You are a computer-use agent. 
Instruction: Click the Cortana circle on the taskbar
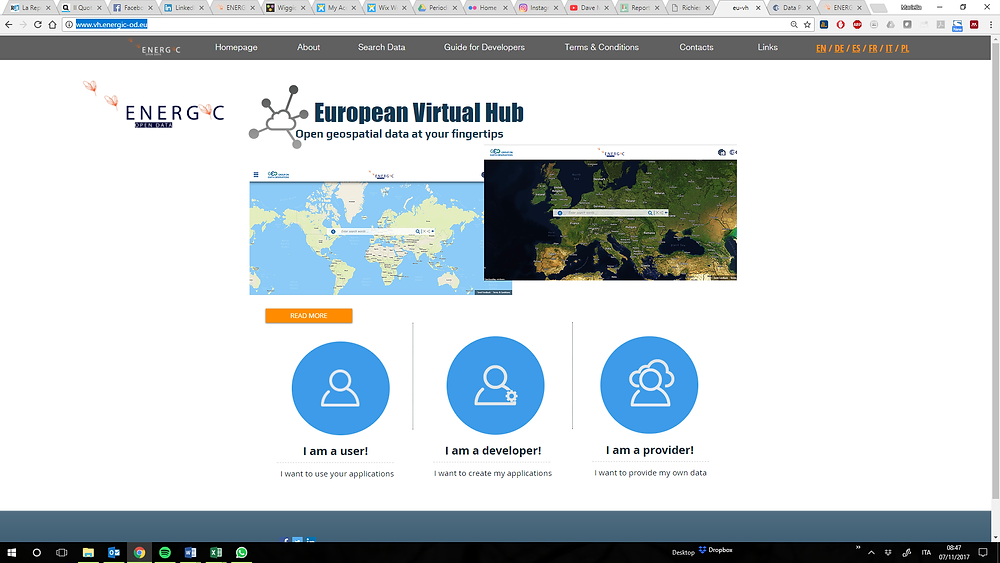click(36, 552)
